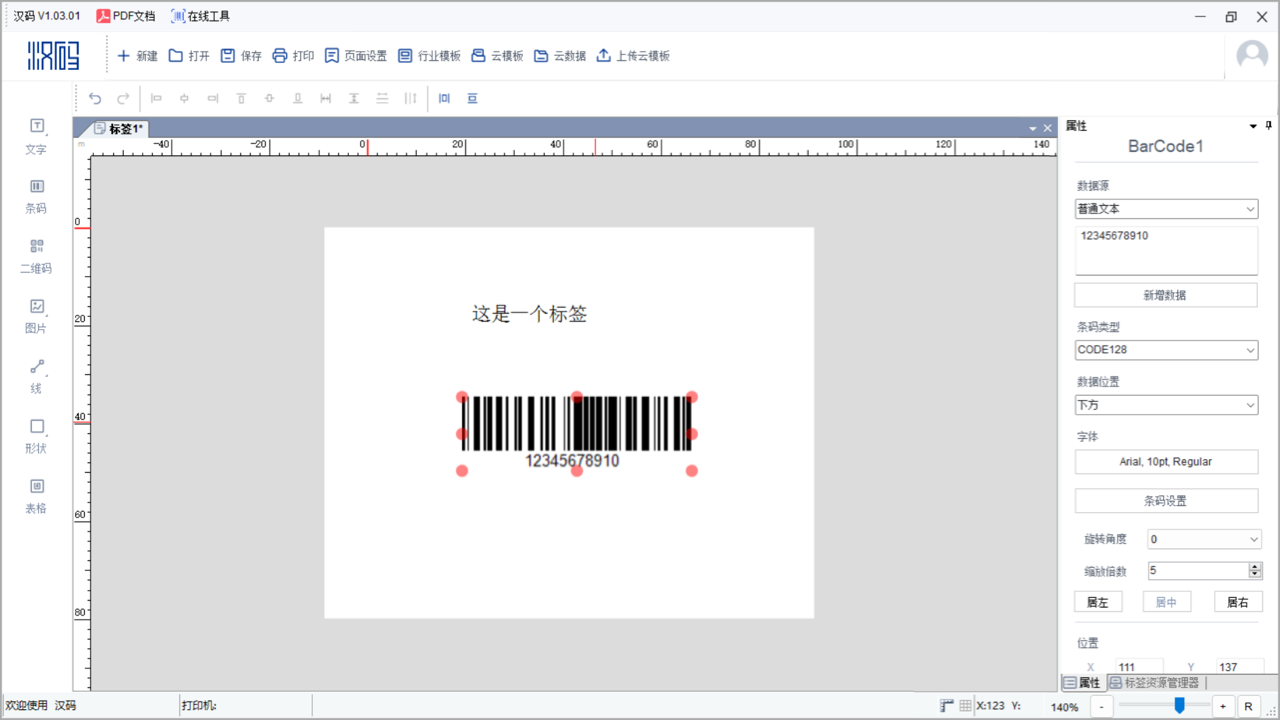Adjust the zoom slider at bottom right
This screenshot has width=1280, height=720.
point(1178,705)
